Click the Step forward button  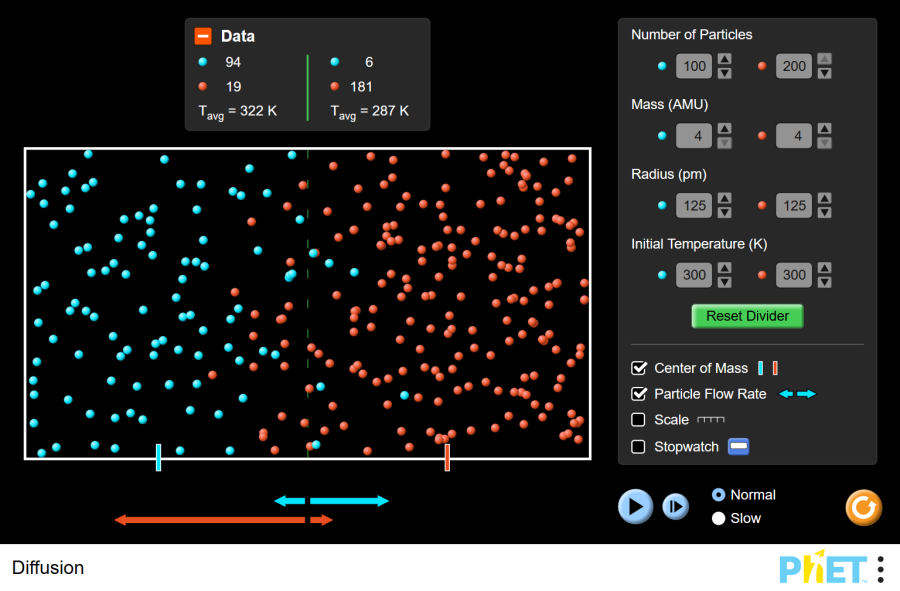point(676,507)
